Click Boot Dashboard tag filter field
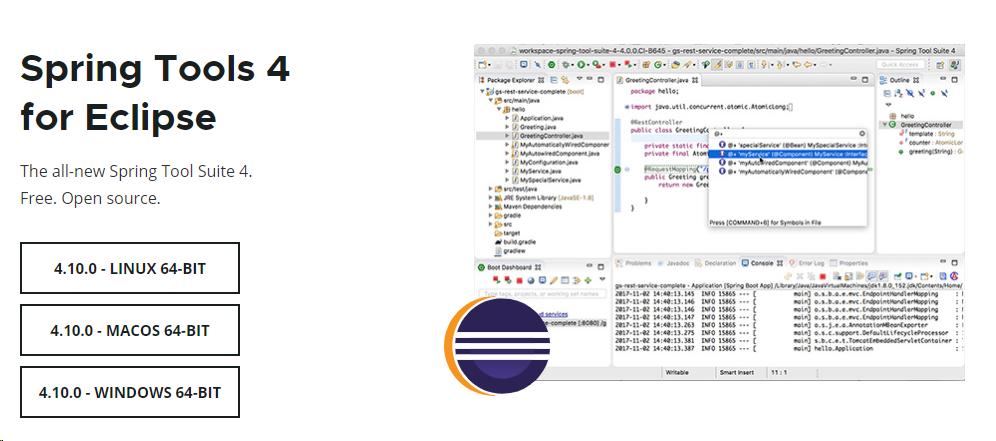The image size is (996, 441). pos(542,294)
